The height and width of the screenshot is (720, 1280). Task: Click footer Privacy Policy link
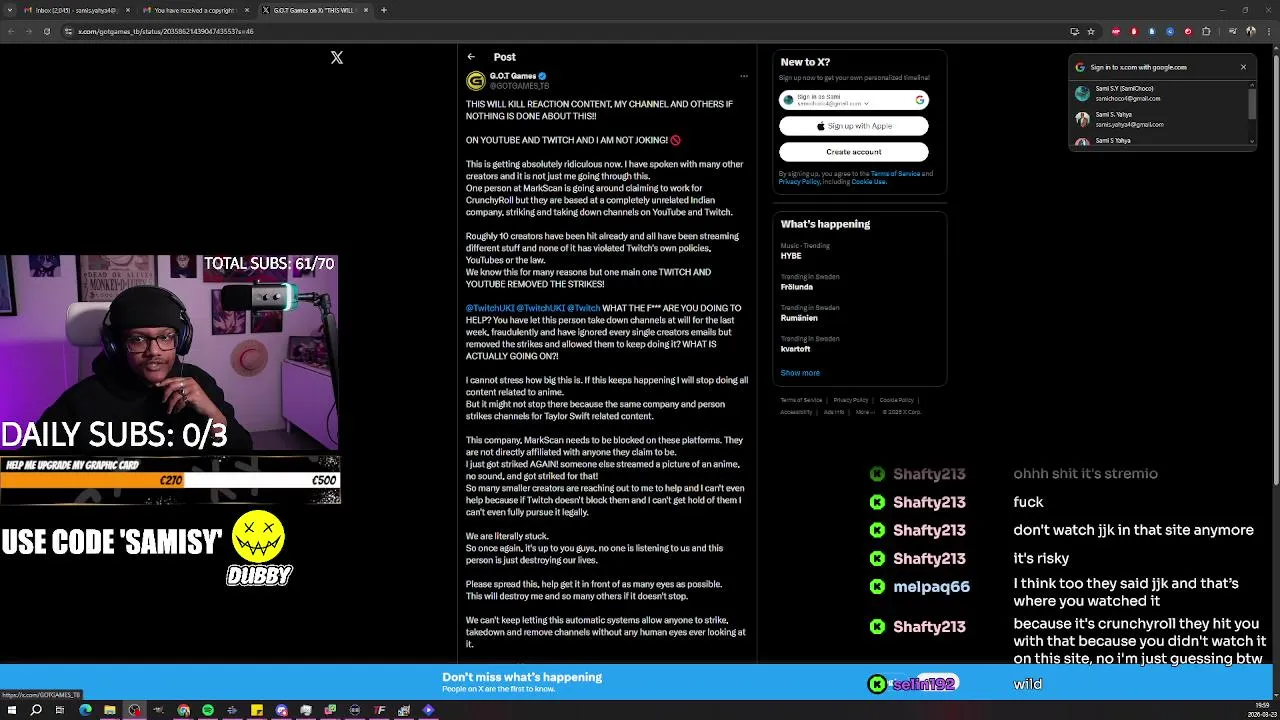coord(850,400)
